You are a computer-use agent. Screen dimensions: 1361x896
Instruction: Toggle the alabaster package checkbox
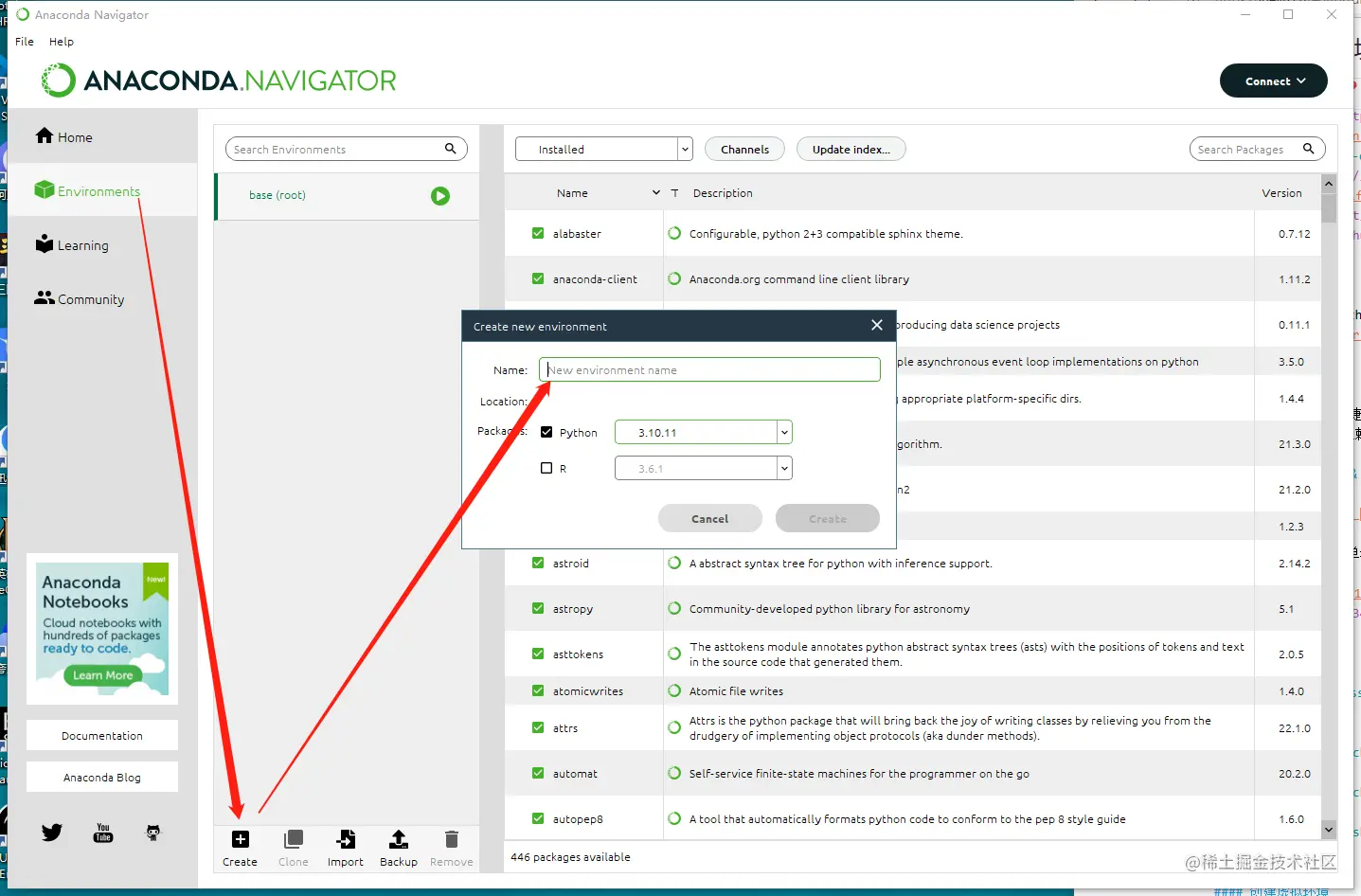click(538, 233)
